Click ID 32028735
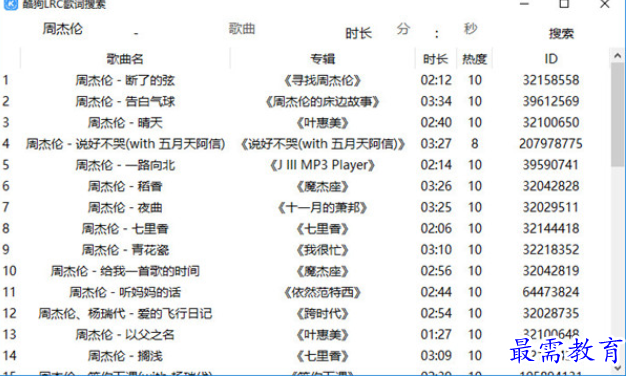Viewport: 631px width, 382px height. [551, 313]
